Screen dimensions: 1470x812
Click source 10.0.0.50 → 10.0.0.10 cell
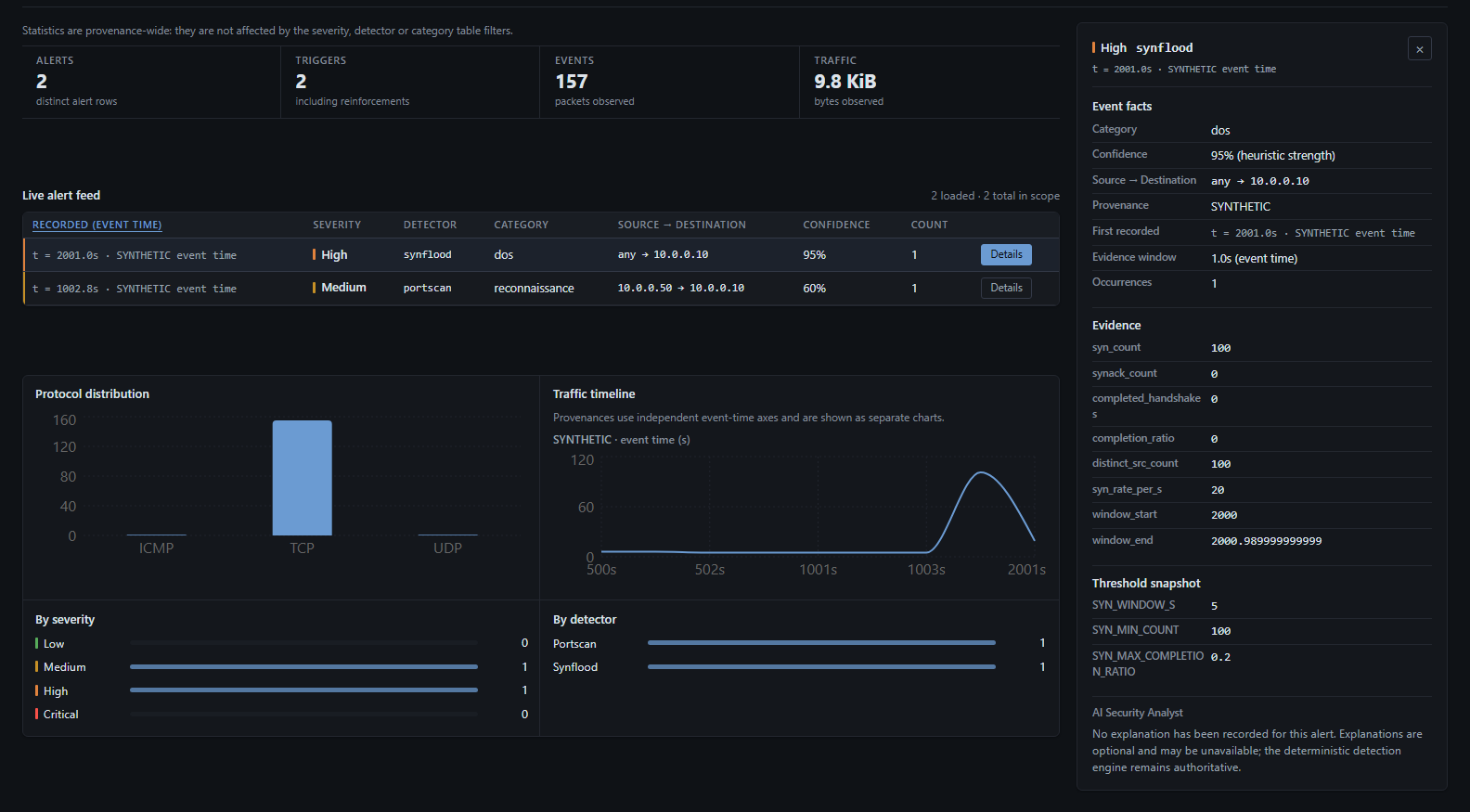click(x=680, y=288)
